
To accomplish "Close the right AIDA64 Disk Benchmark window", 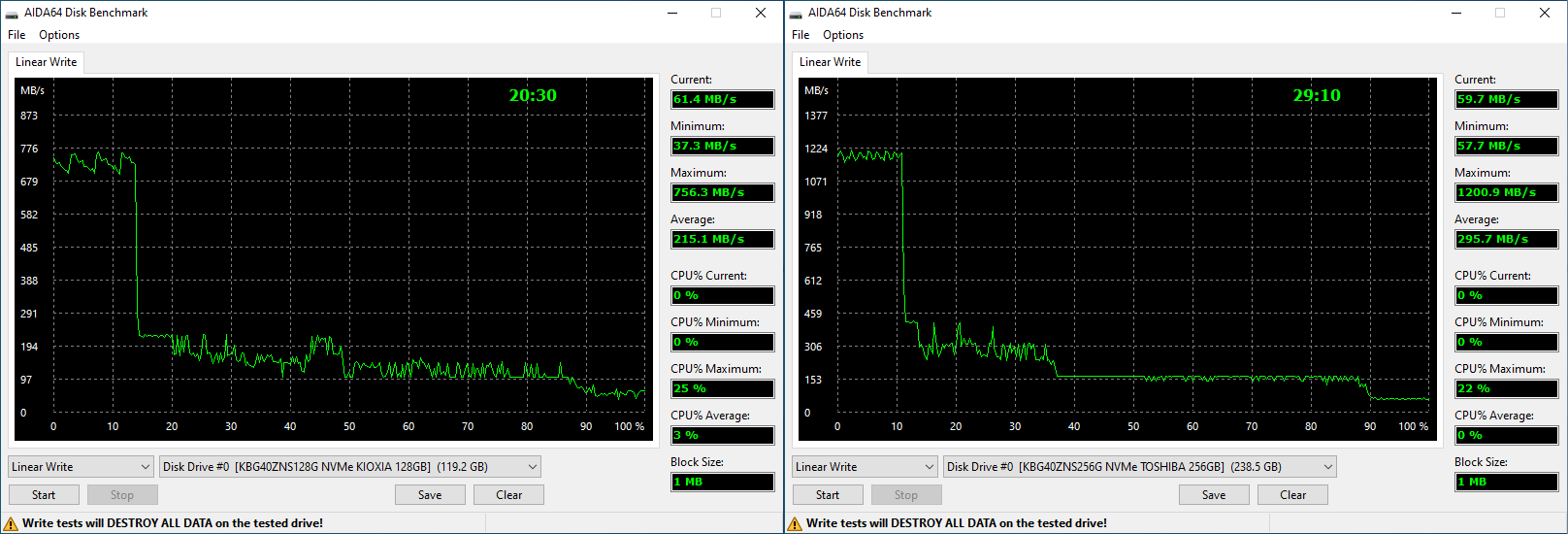I will tap(1545, 13).
